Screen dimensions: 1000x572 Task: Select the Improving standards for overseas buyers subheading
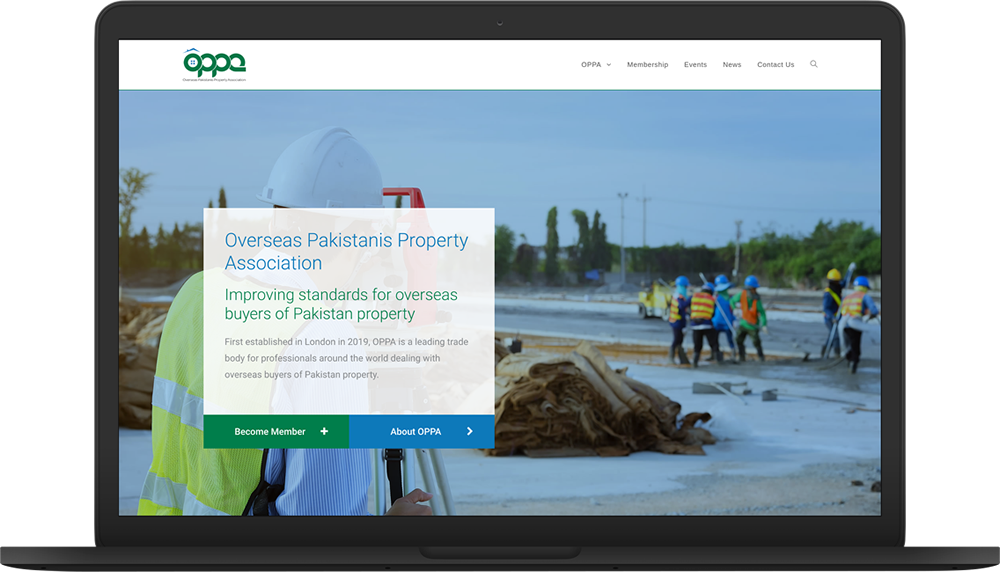click(341, 304)
